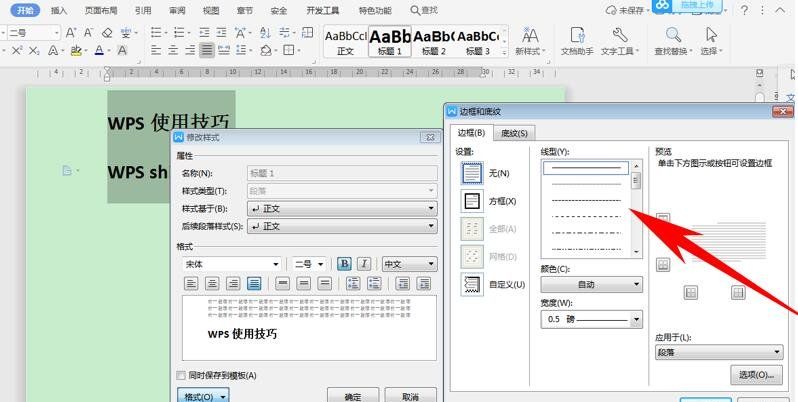Open the 文字工具 wrench tool

619,41
